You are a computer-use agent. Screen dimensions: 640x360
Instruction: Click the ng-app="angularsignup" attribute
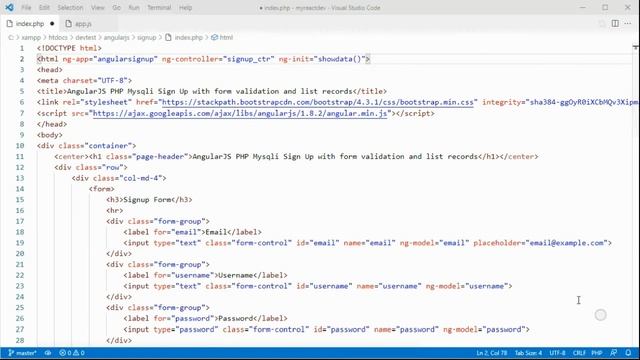[110, 59]
